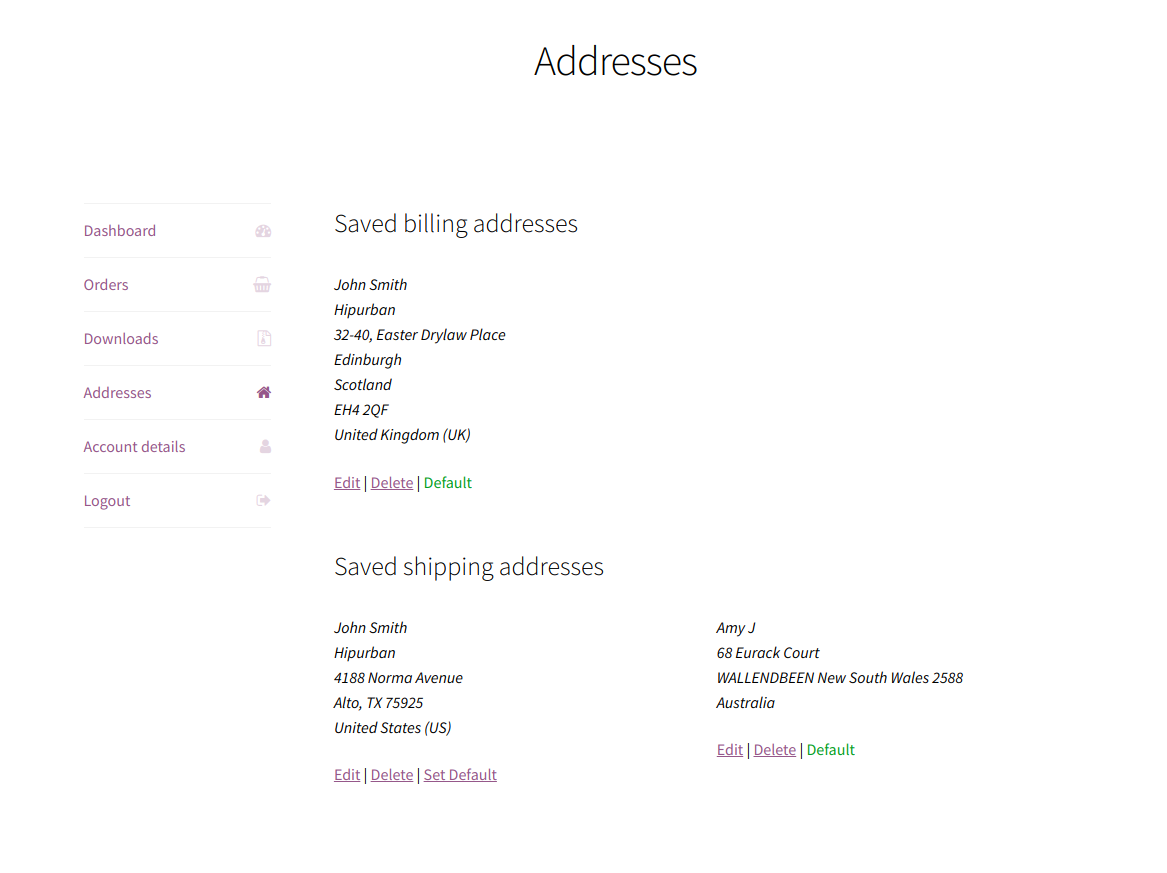Click the Saved billing addresses heading
1167x873 pixels.
pos(456,223)
